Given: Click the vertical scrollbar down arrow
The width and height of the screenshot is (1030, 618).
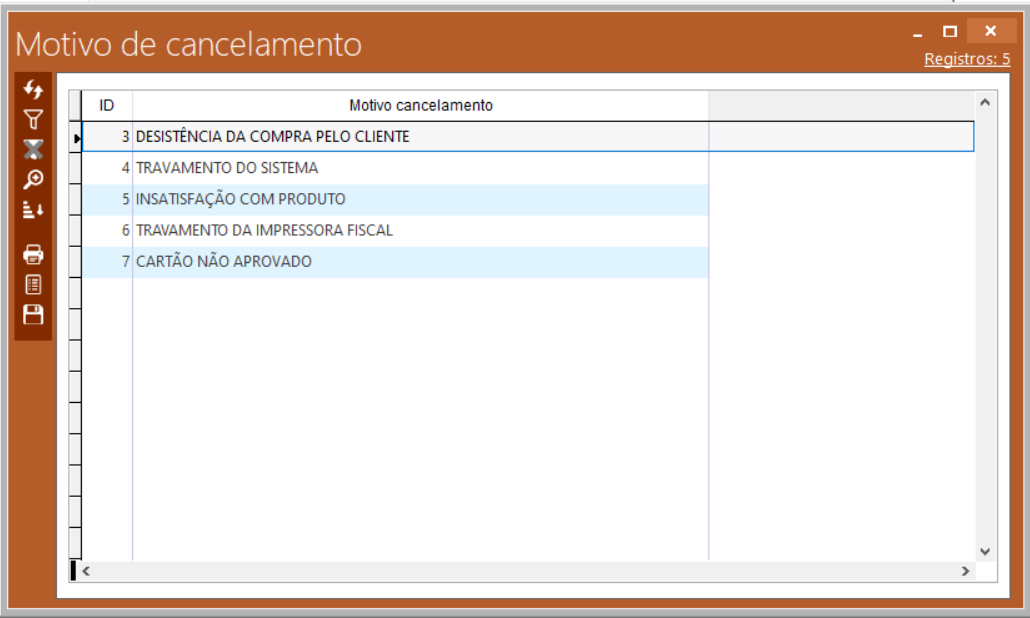Looking at the screenshot, I should (985, 552).
